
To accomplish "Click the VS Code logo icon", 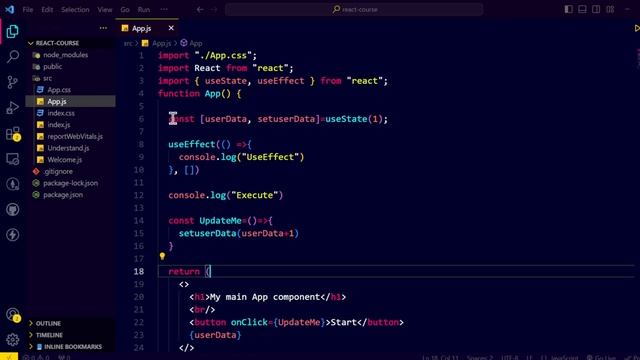I will 9,9.
